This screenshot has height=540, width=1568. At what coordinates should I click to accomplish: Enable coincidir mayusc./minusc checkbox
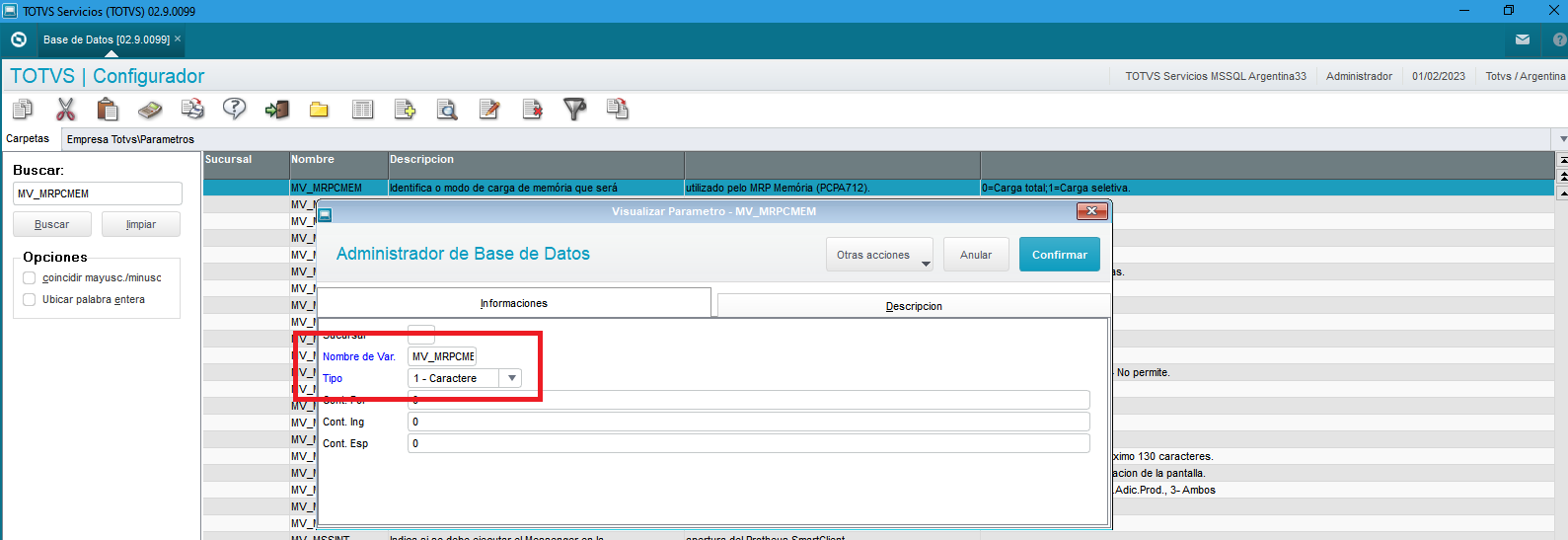click(x=30, y=278)
